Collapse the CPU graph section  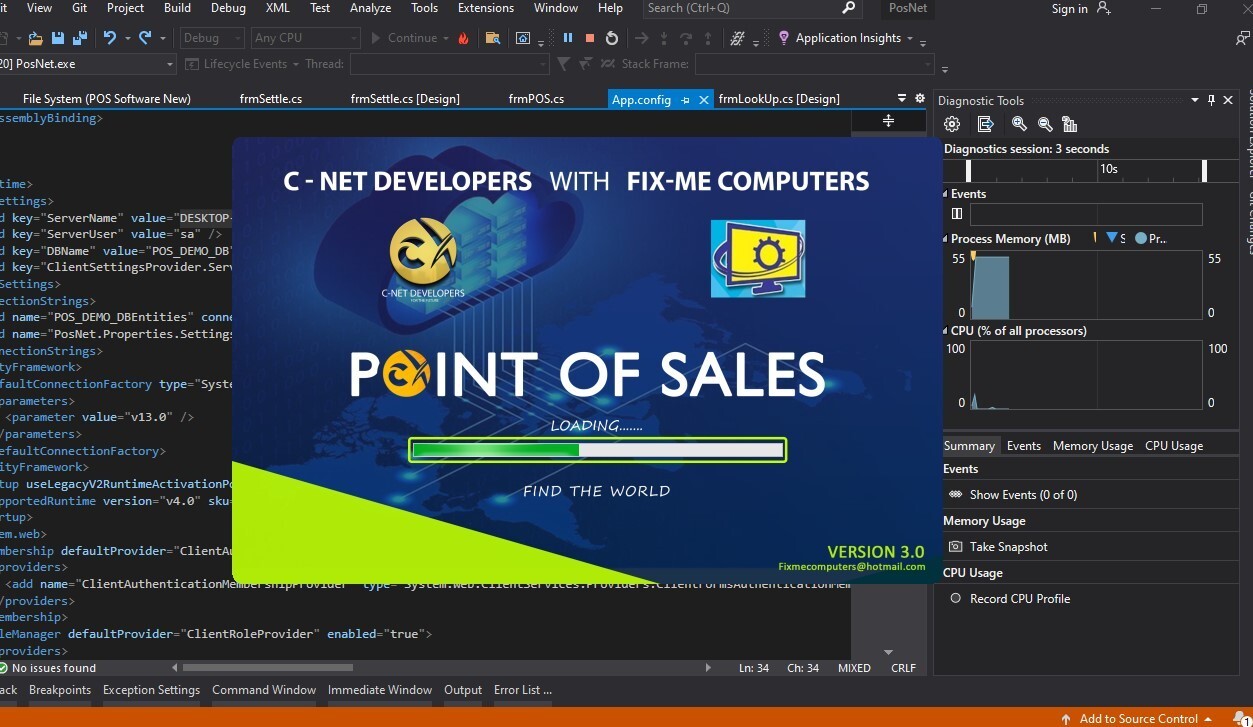coord(946,331)
